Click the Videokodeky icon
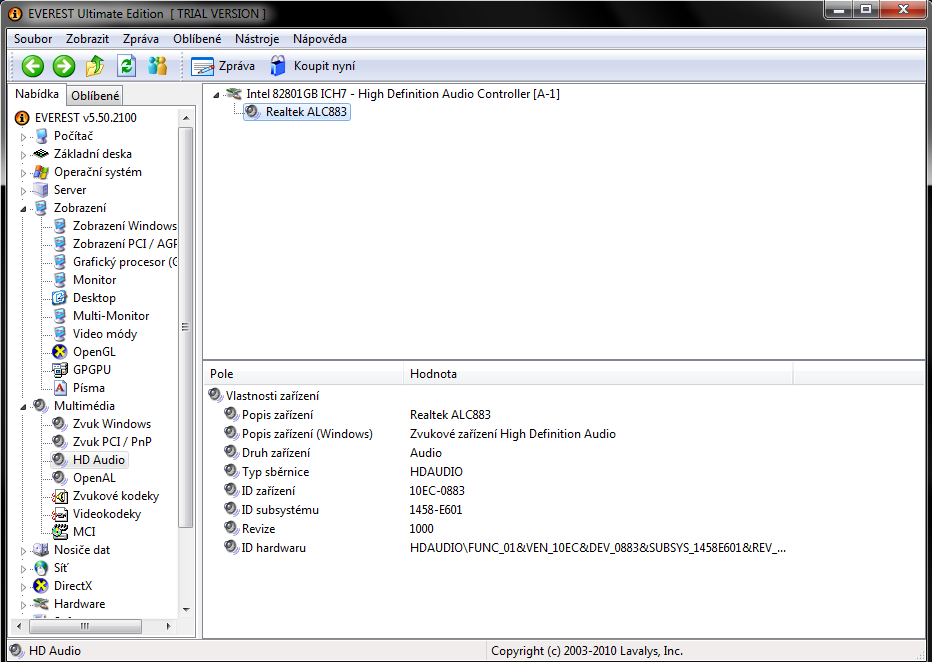The height and width of the screenshot is (662, 932). pyautogui.click(x=59, y=513)
